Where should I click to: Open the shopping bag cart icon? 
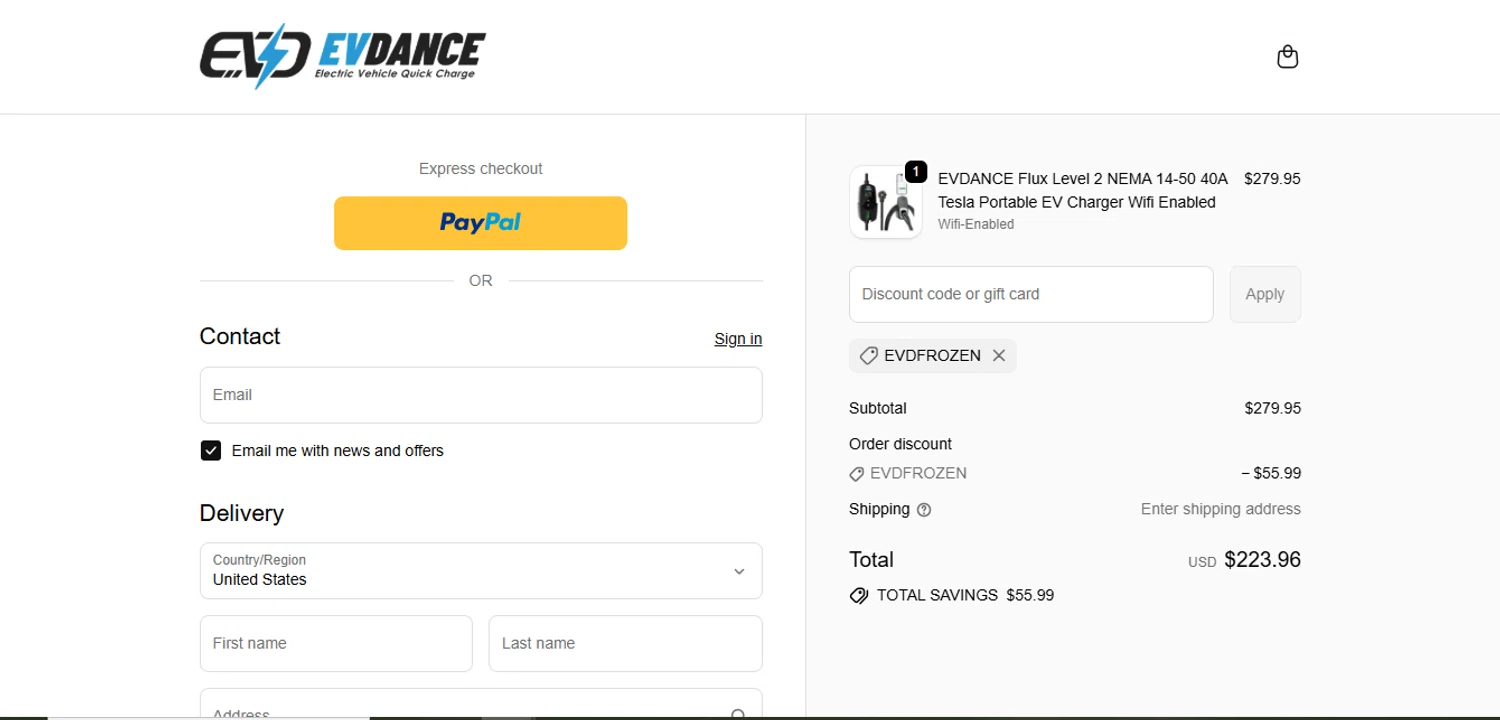point(1288,57)
